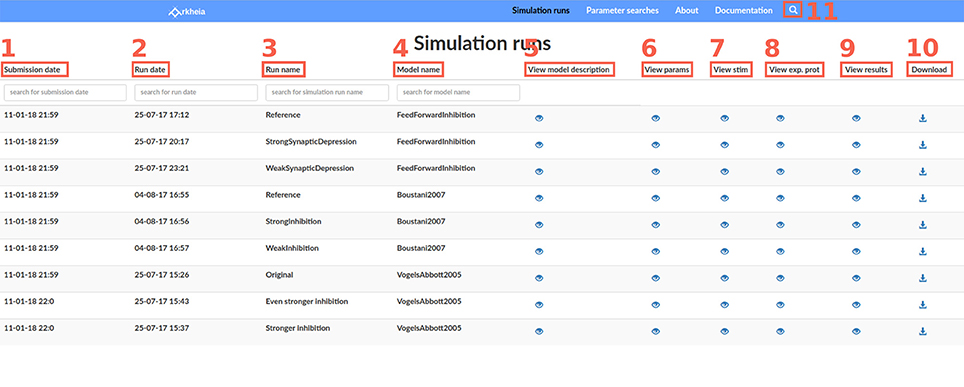Click the View exp. prot column header

point(794,70)
